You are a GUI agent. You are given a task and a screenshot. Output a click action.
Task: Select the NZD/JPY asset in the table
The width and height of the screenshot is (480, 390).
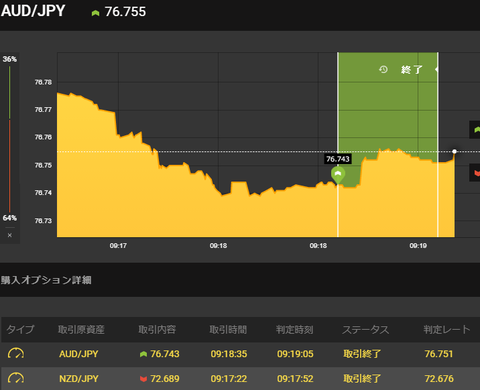click(79, 379)
